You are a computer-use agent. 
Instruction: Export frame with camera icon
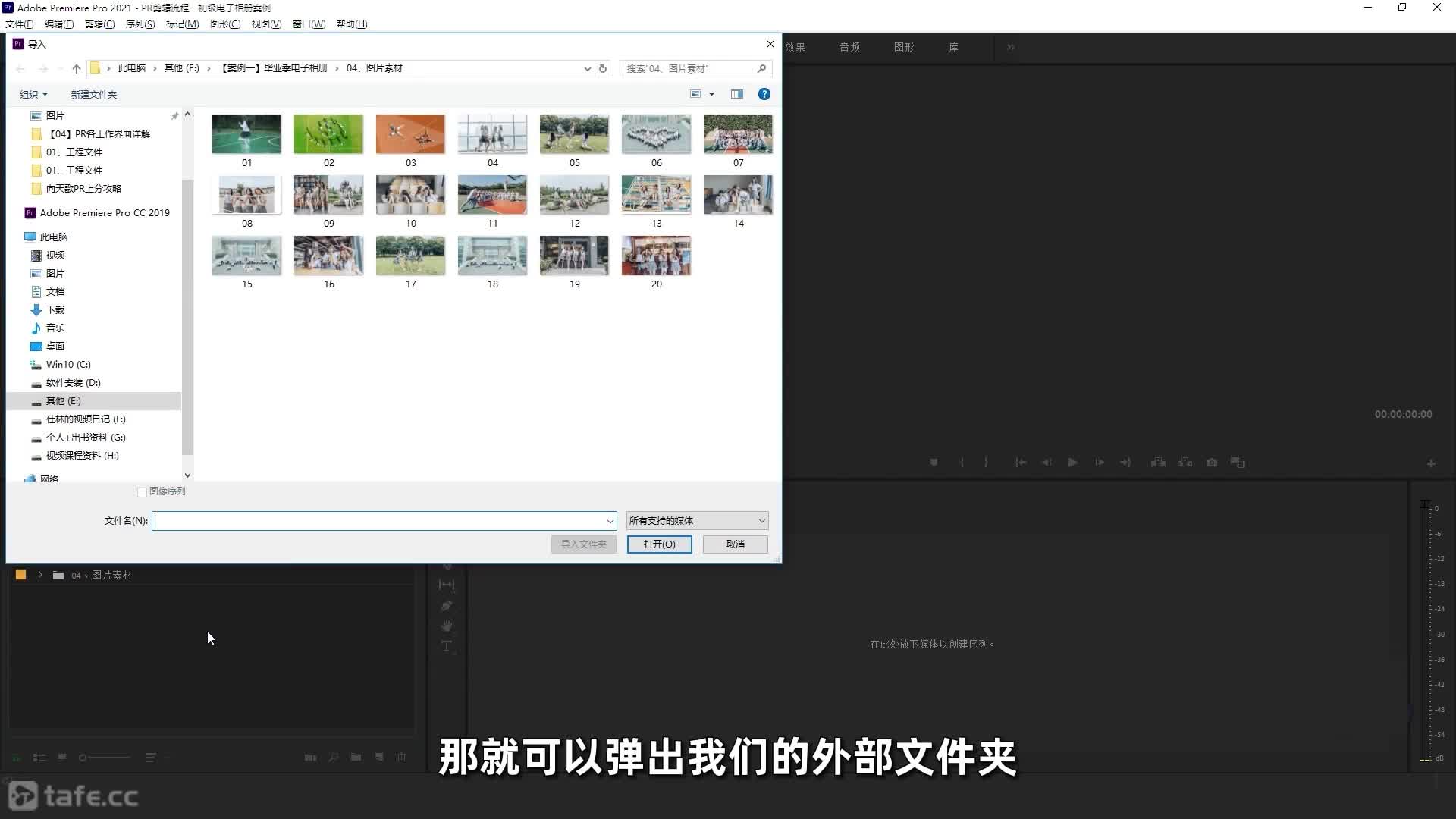tap(1212, 463)
